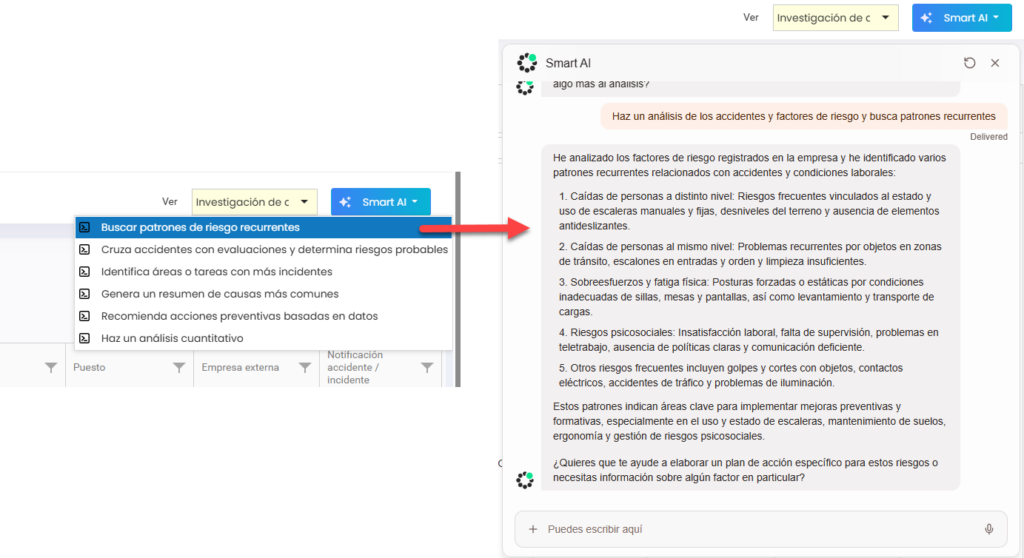Choose Identifica áreas o tareas con más incidentes
The height and width of the screenshot is (558, 1024).
click(263, 272)
